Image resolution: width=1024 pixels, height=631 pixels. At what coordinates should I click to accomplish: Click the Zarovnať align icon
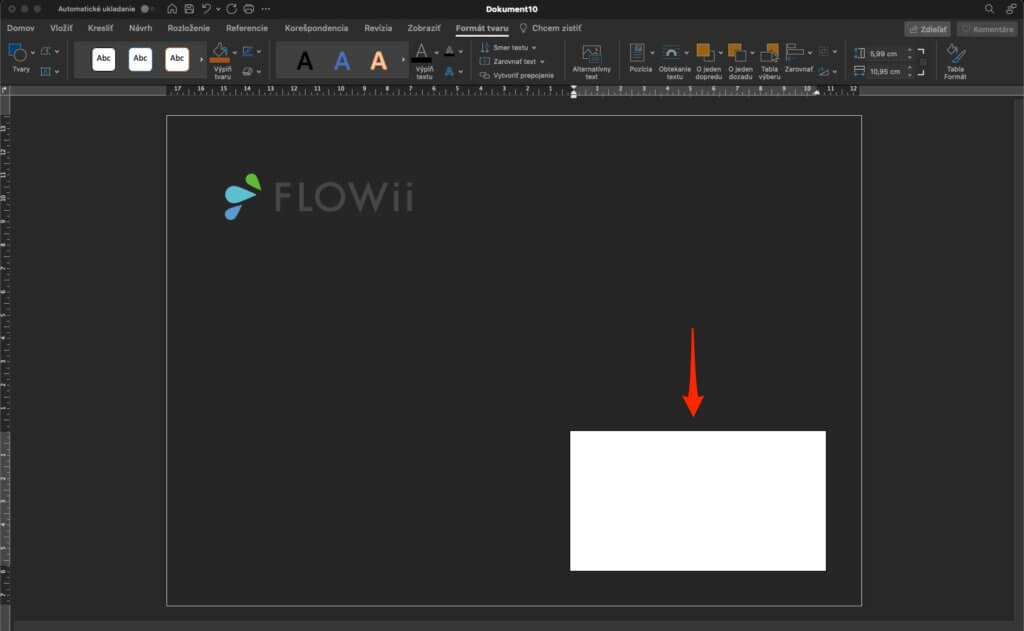[x=794, y=52]
